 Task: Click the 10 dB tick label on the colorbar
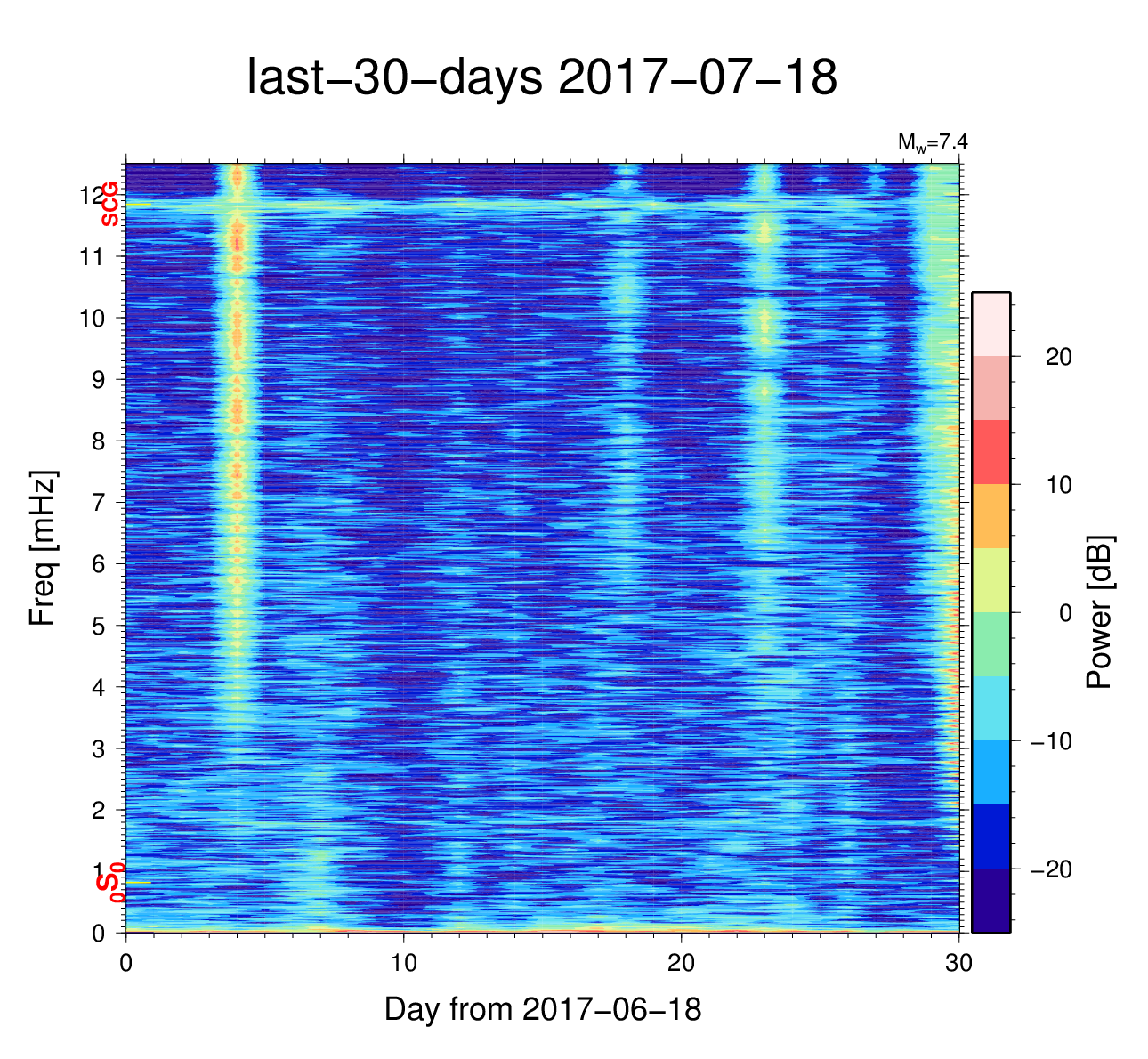click(x=1057, y=485)
